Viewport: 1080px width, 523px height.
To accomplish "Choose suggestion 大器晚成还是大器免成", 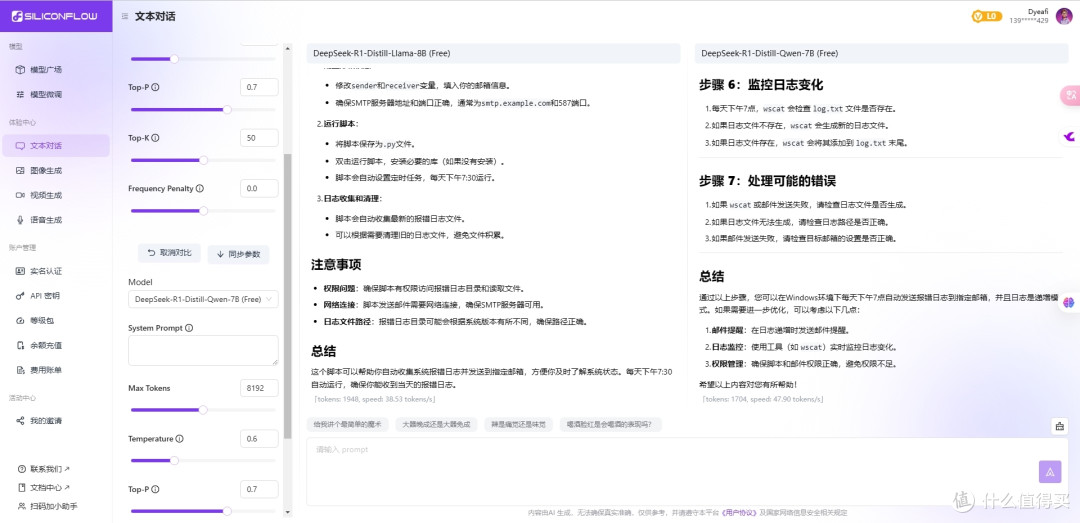I will pyautogui.click(x=436, y=424).
